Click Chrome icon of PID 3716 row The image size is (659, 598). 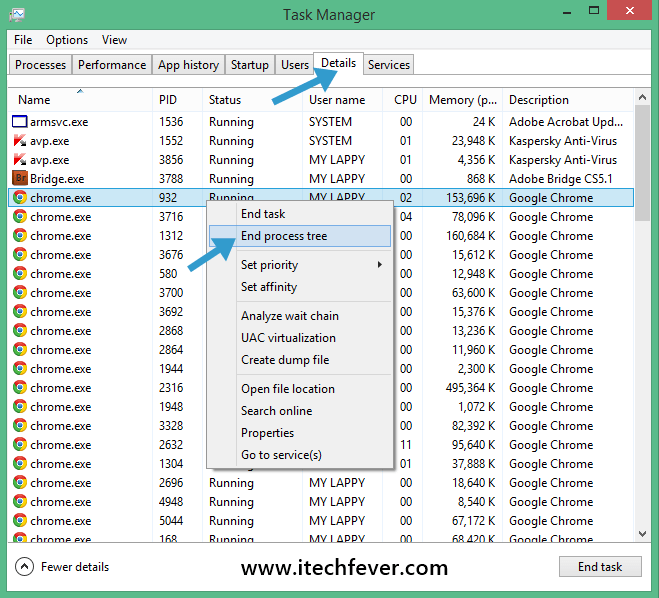click(x=20, y=216)
